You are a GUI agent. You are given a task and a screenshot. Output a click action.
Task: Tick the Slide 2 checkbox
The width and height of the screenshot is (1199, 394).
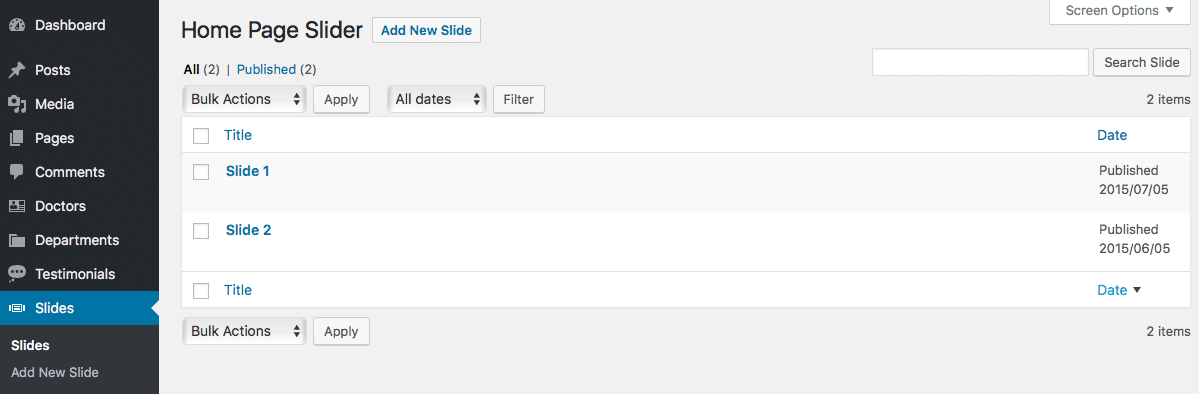coord(201,231)
